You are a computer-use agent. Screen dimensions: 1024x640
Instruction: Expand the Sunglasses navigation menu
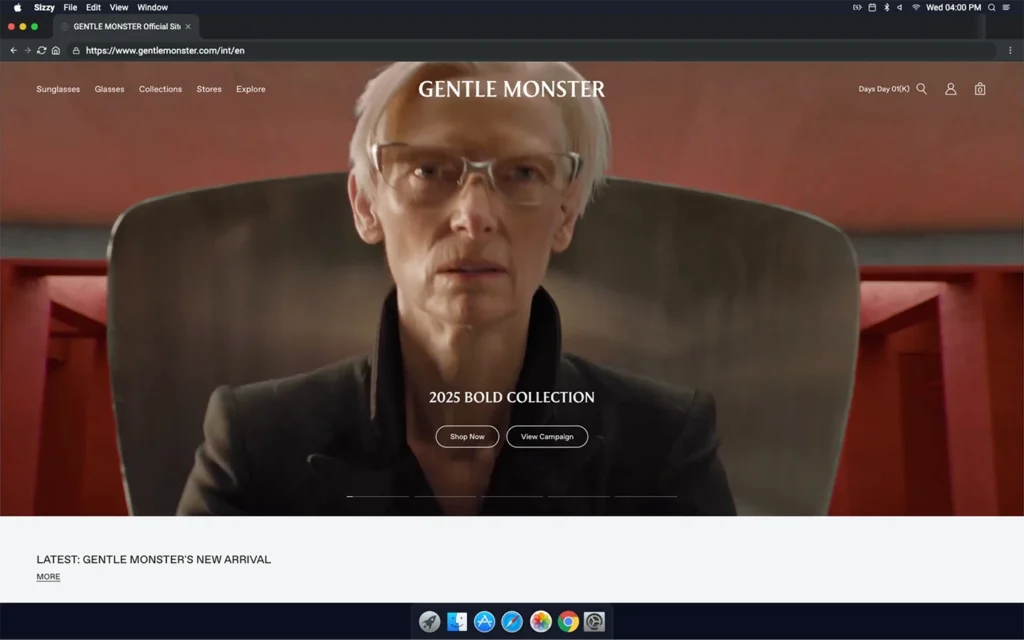click(58, 89)
